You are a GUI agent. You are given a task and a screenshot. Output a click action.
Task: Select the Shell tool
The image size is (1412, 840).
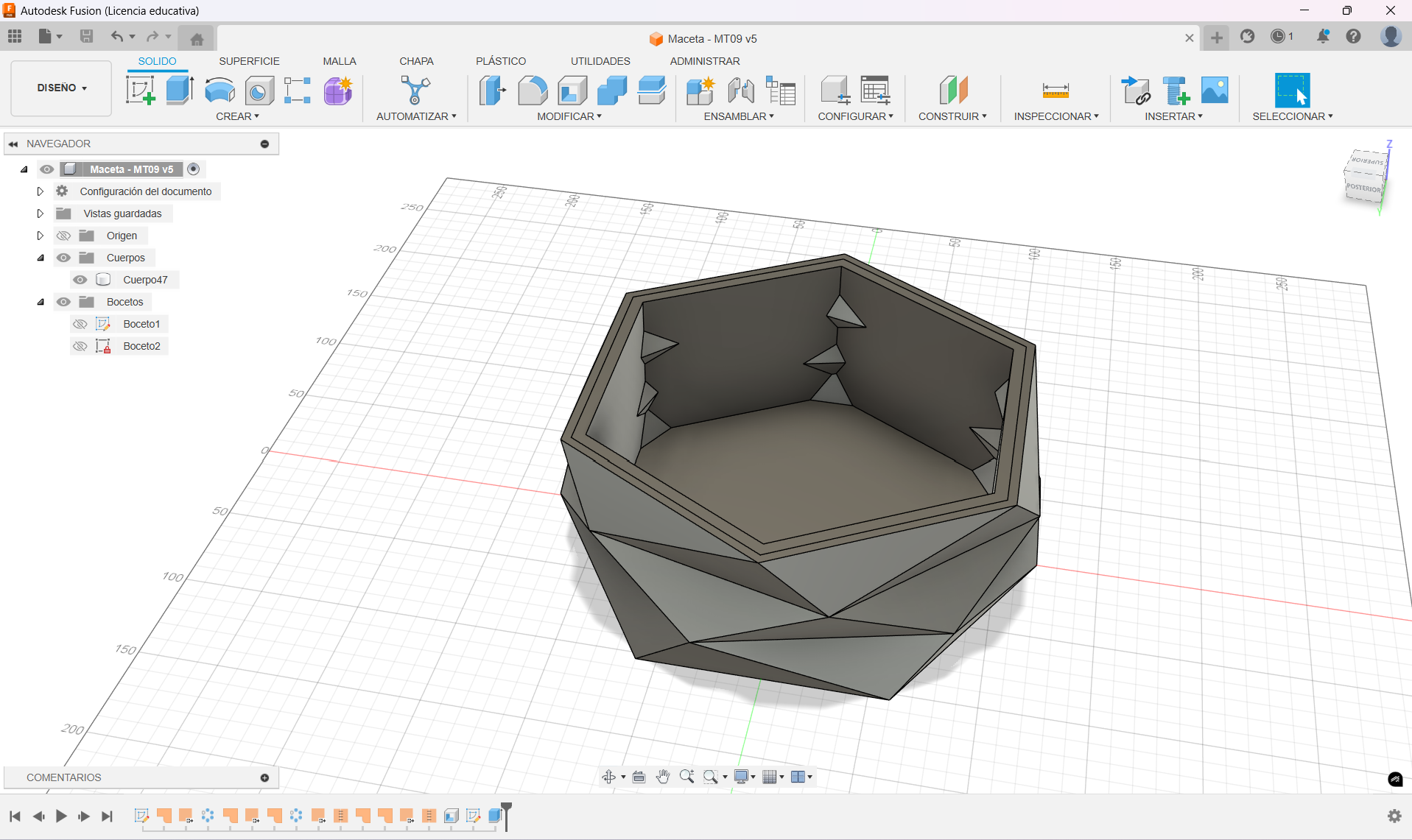click(572, 91)
